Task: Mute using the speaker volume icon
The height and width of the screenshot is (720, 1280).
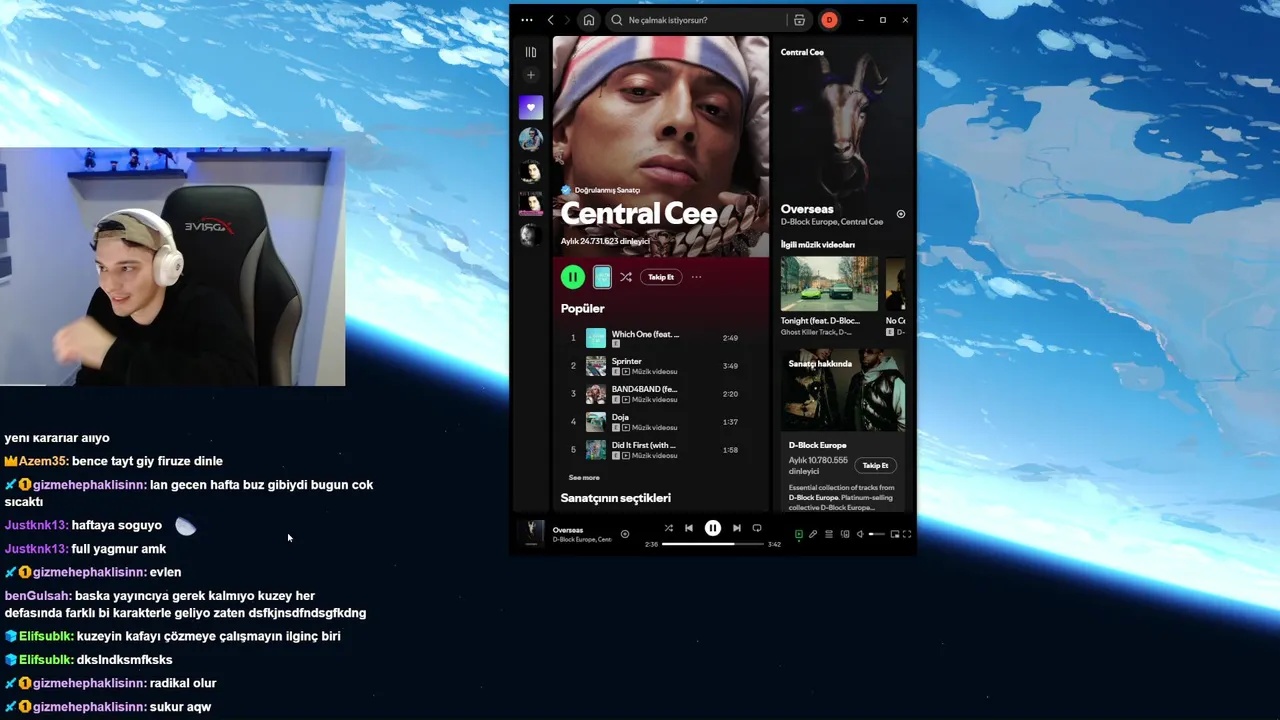Action: pyautogui.click(x=860, y=534)
